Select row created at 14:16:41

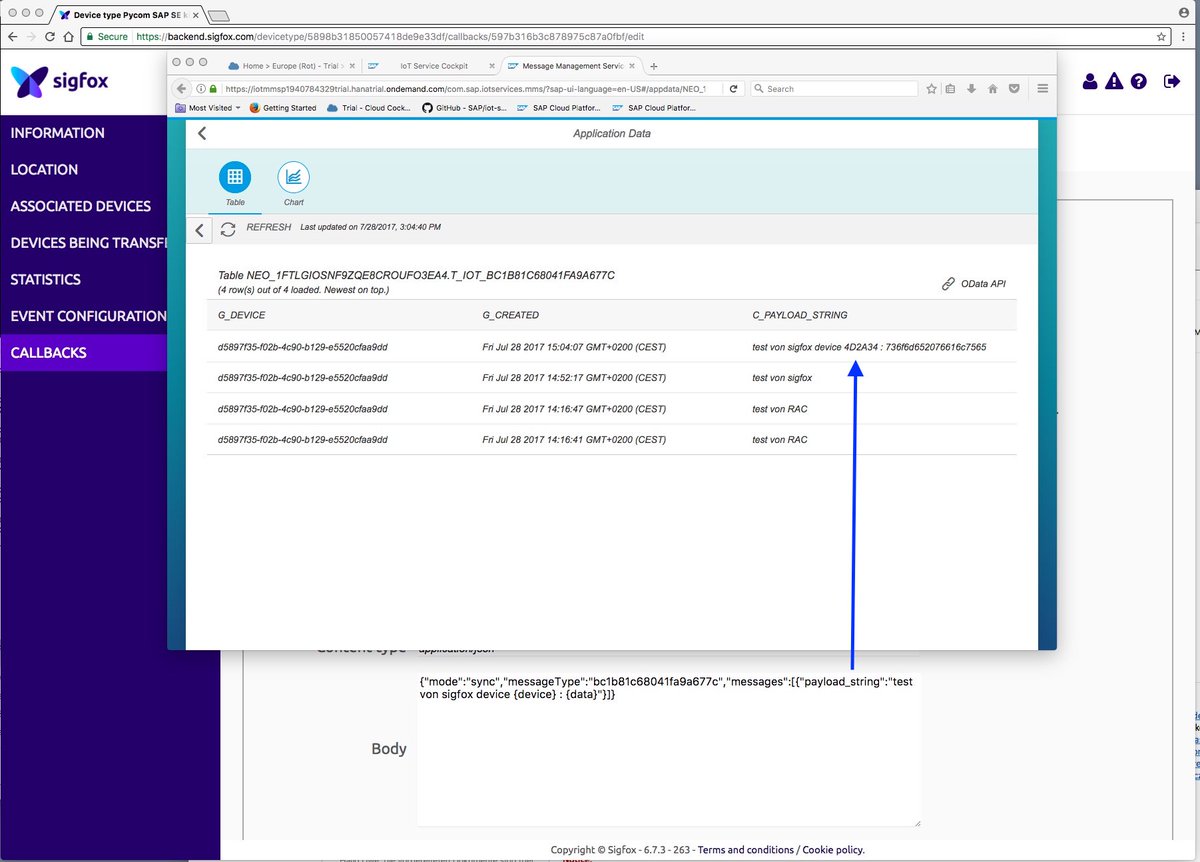tap(612, 440)
